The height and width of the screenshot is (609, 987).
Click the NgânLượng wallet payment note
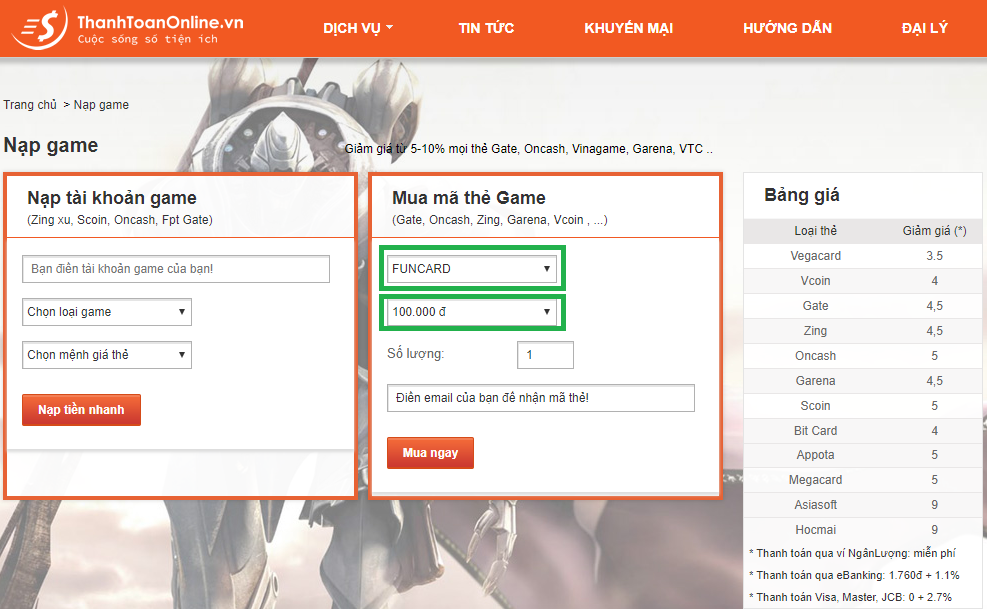tap(852, 553)
